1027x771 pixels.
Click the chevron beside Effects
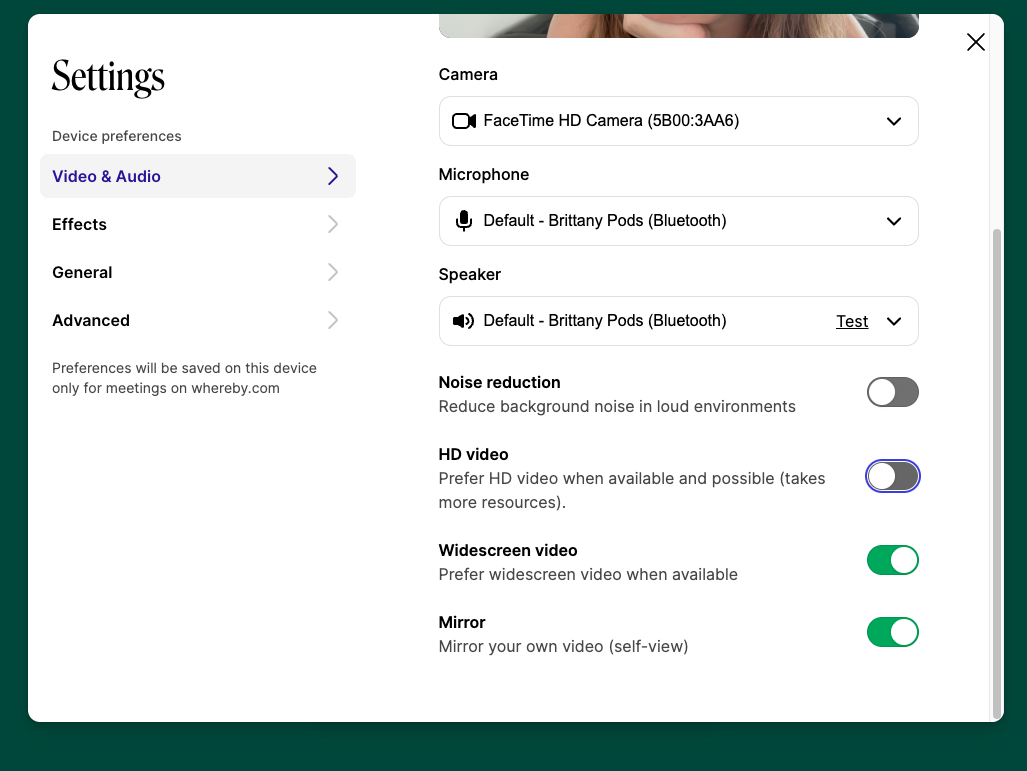[x=333, y=224]
